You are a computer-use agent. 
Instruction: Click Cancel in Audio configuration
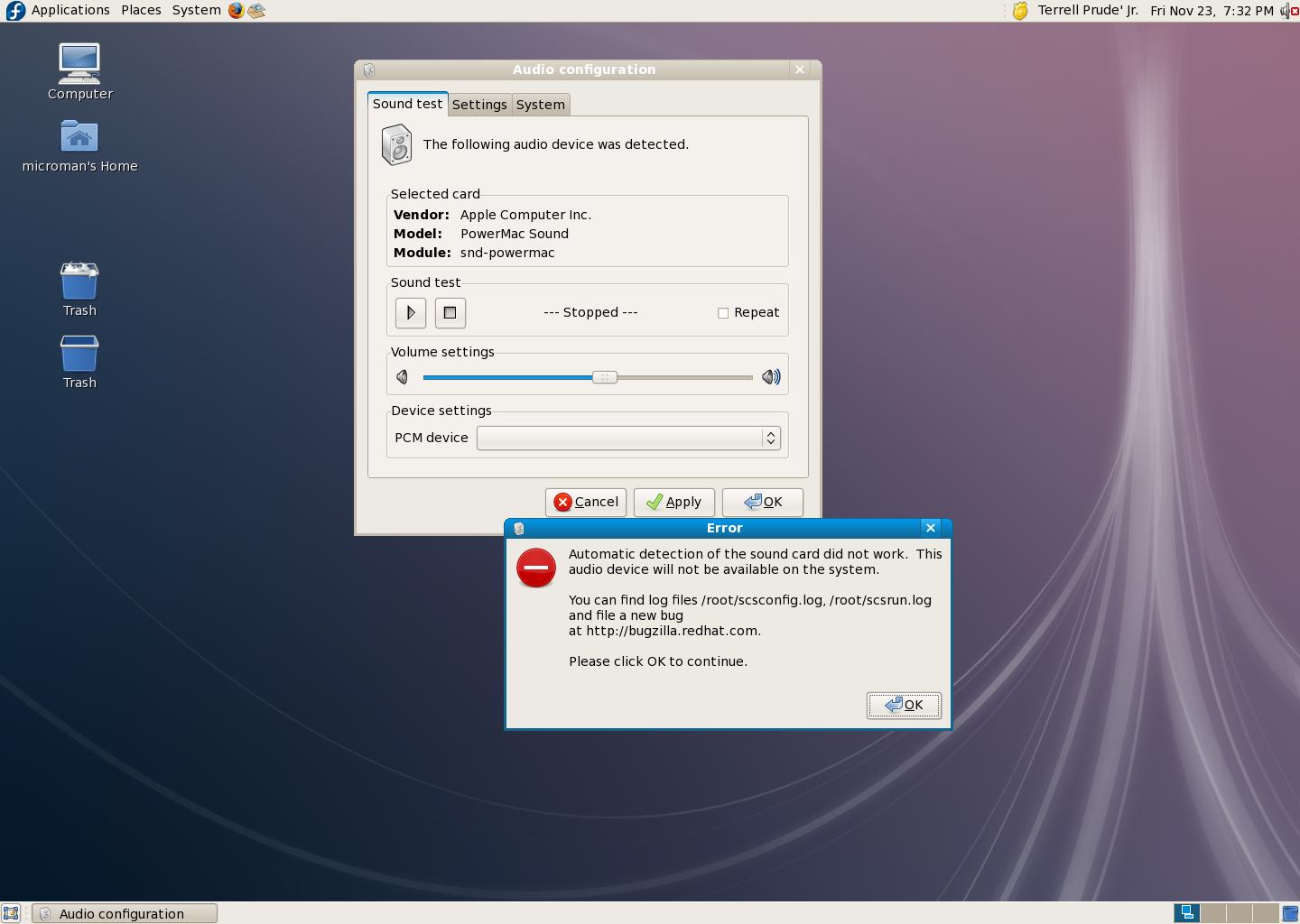click(x=586, y=502)
